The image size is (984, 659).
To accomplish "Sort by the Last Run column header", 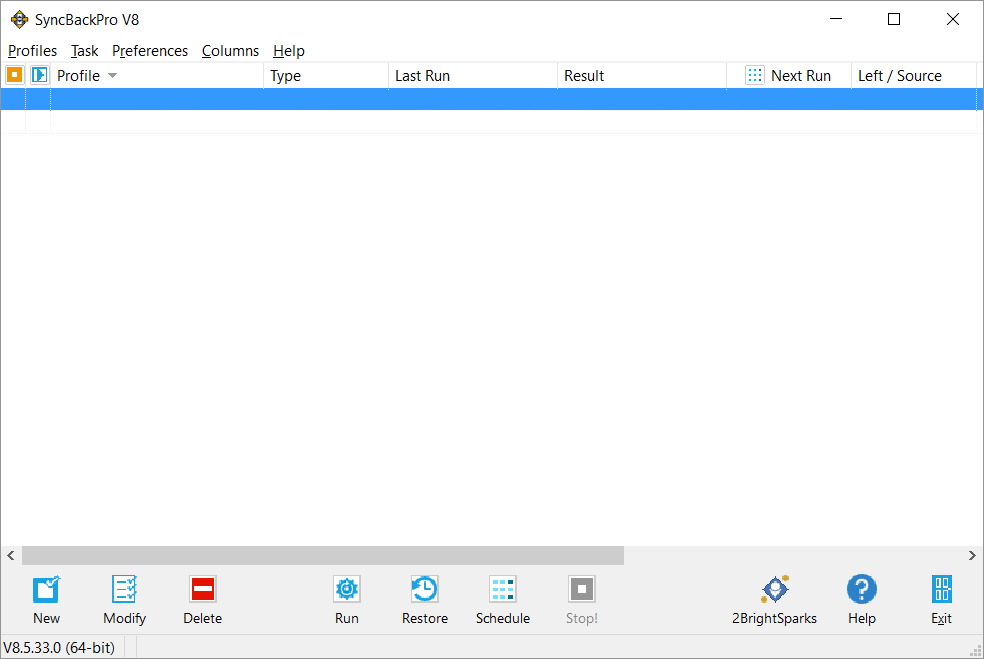I will [x=473, y=75].
